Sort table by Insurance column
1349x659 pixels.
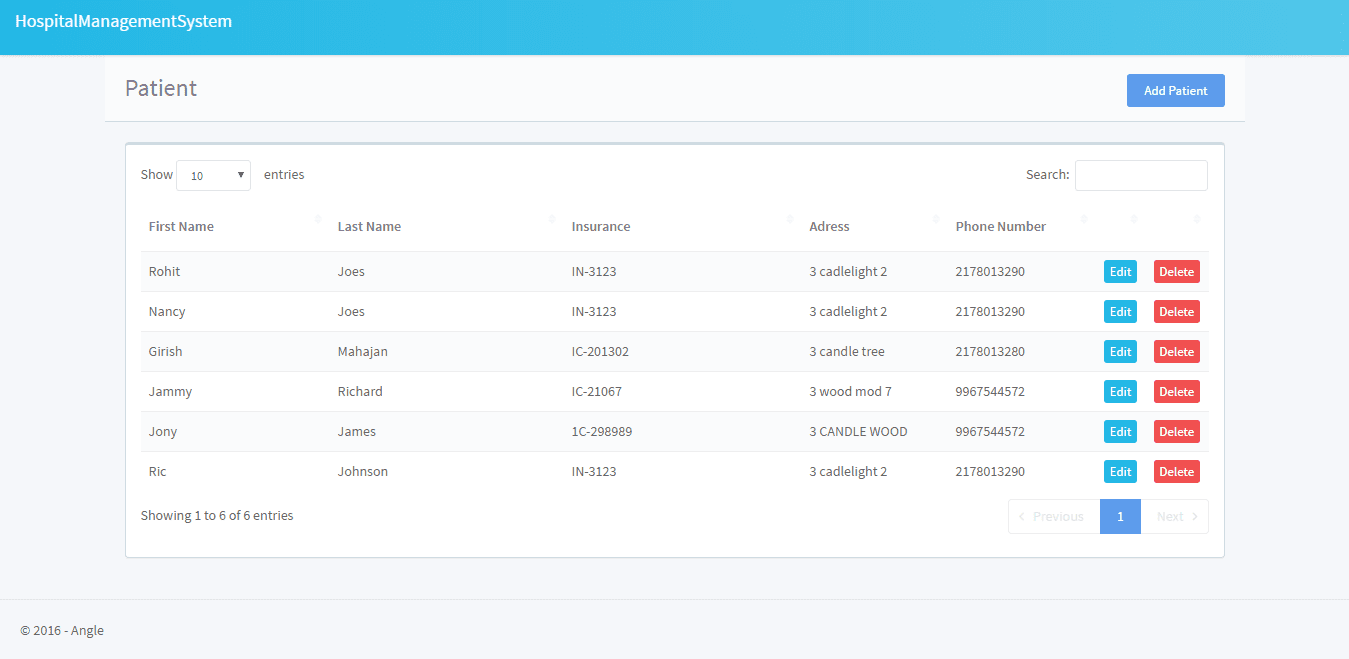(601, 226)
